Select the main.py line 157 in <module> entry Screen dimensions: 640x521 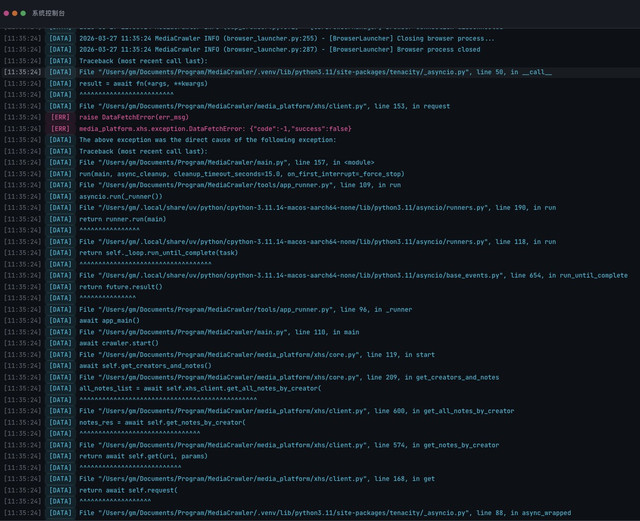227,163
